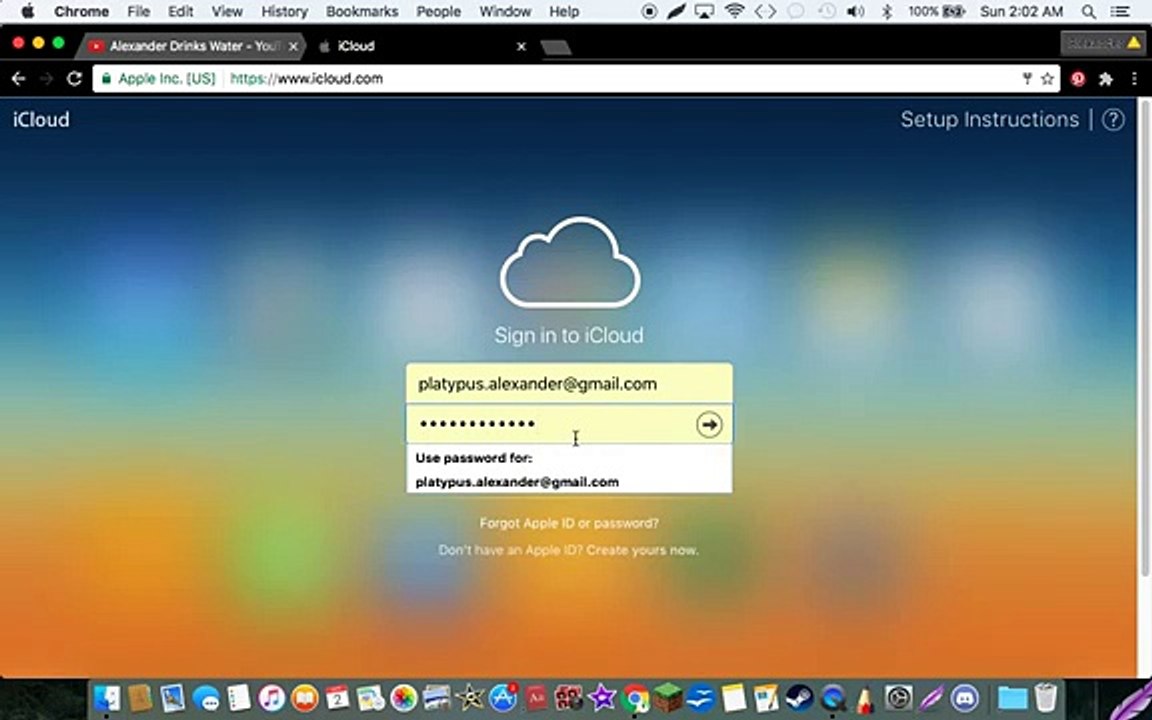Image resolution: width=1152 pixels, height=720 pixels.
Task: Launch Minecraft from the dock
Action: (668, 697)
